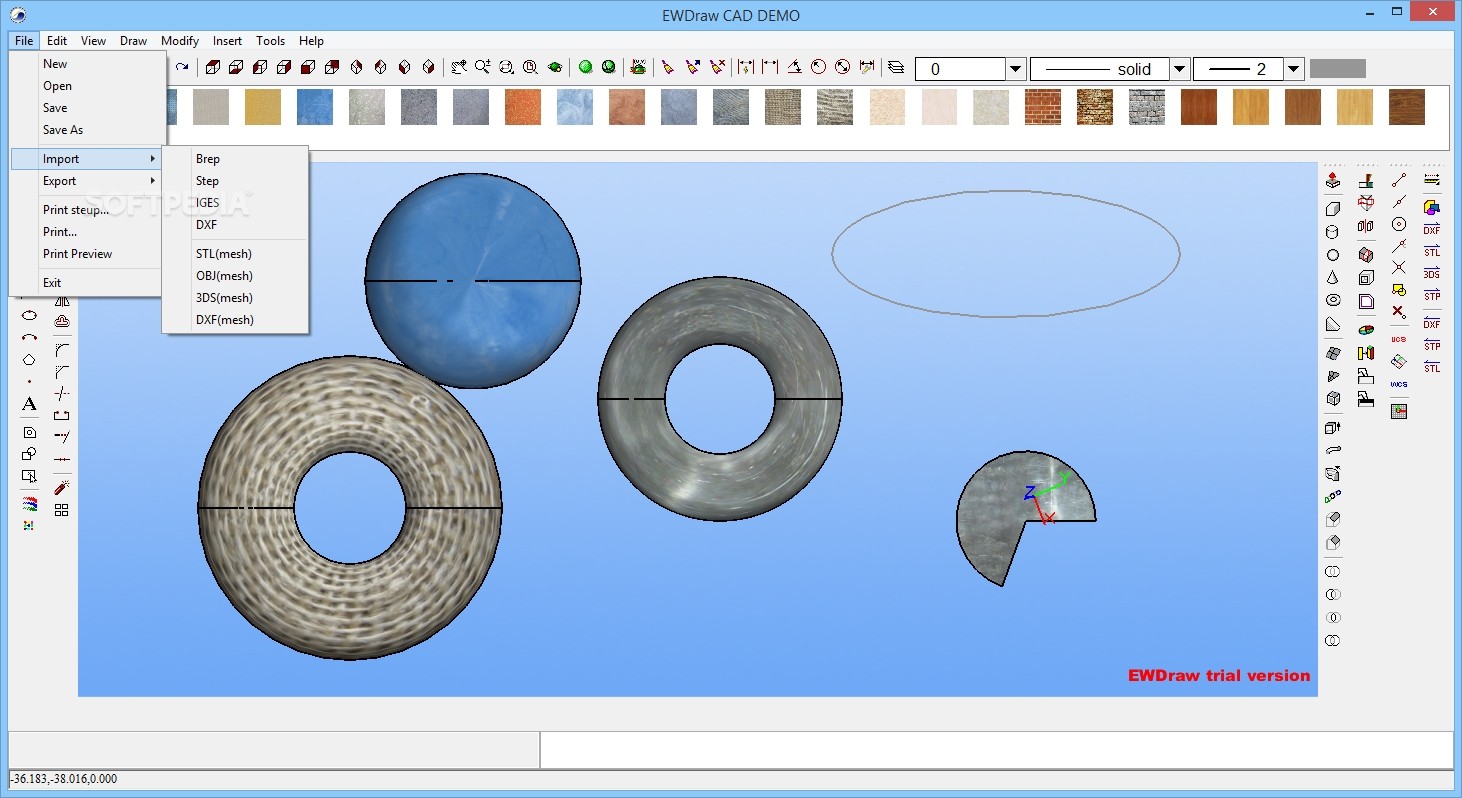This screenshot has width=1462, height=798.
Task: Click the array grid icon
Action: [x=62, y=510]
